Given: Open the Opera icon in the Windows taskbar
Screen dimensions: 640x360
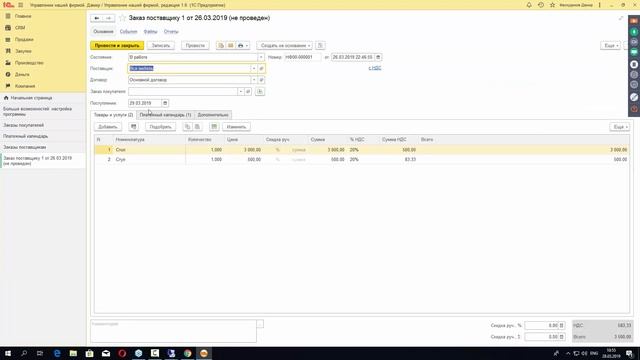Looking at the screenshot, I should tap(122, 353).
